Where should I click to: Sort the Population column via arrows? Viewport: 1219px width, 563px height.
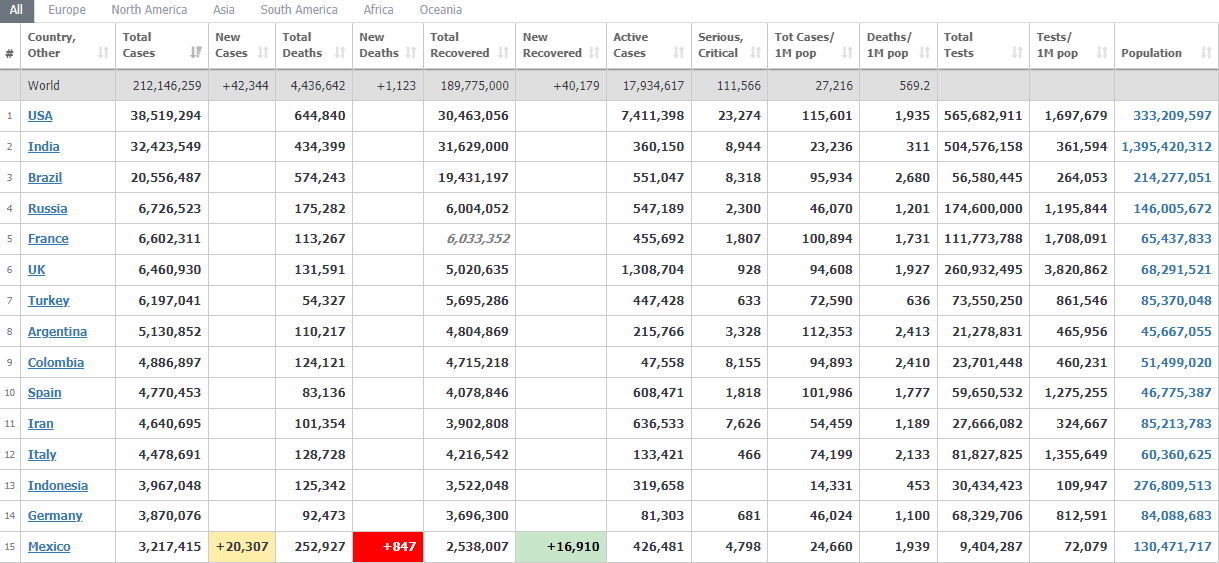1206,53
